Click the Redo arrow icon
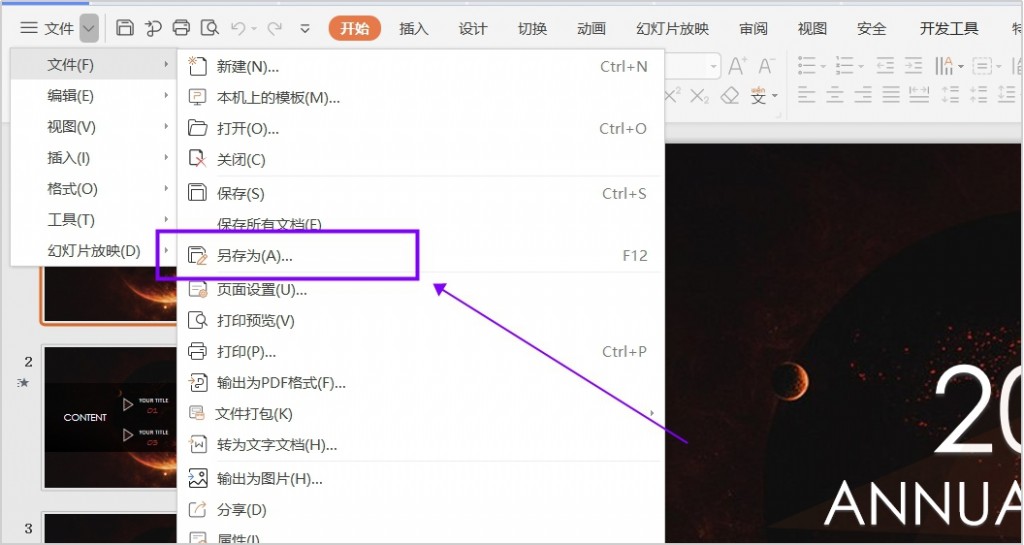 pos(274,28)
